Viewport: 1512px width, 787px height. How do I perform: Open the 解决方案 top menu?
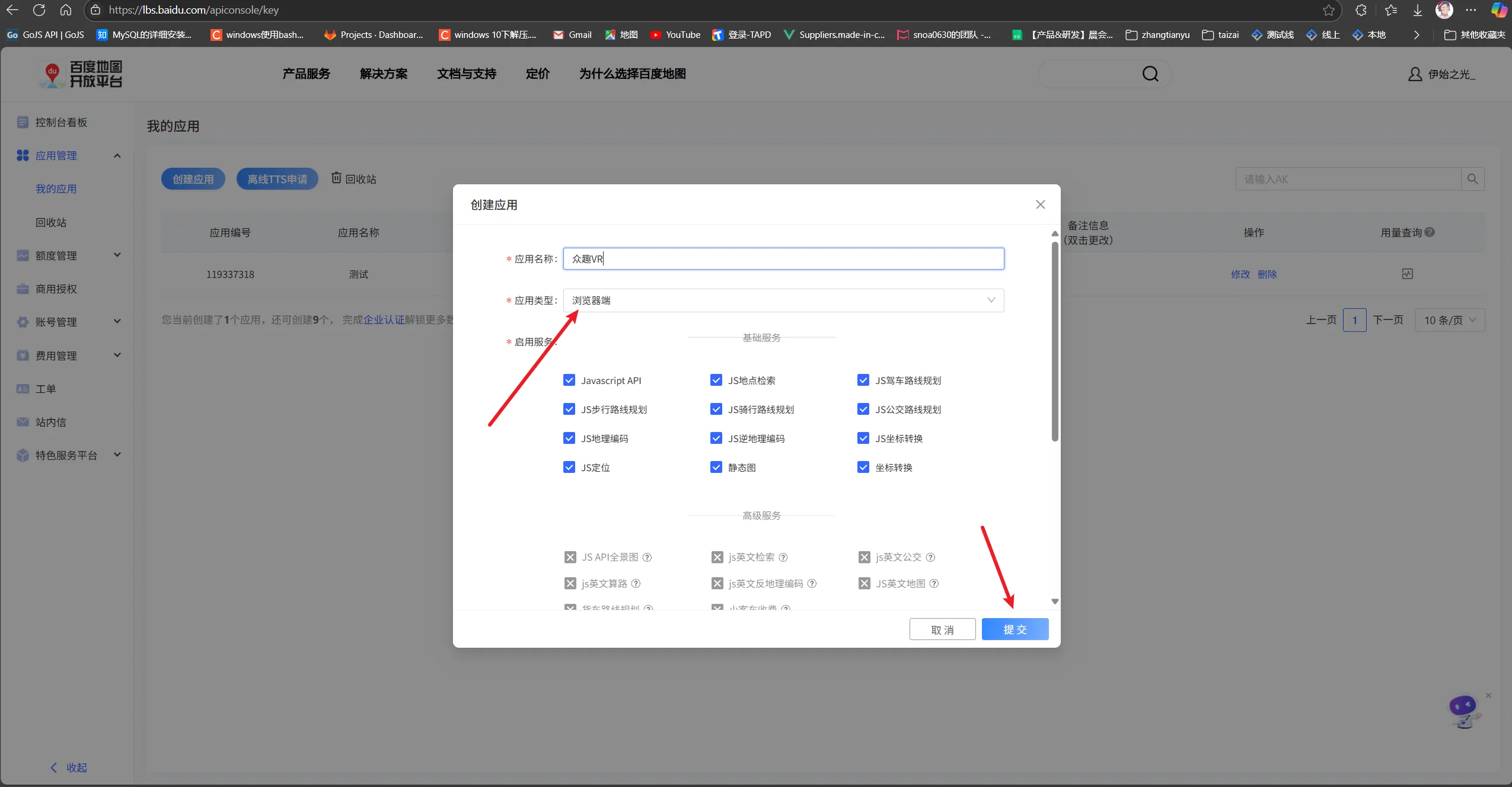(384, 74)
